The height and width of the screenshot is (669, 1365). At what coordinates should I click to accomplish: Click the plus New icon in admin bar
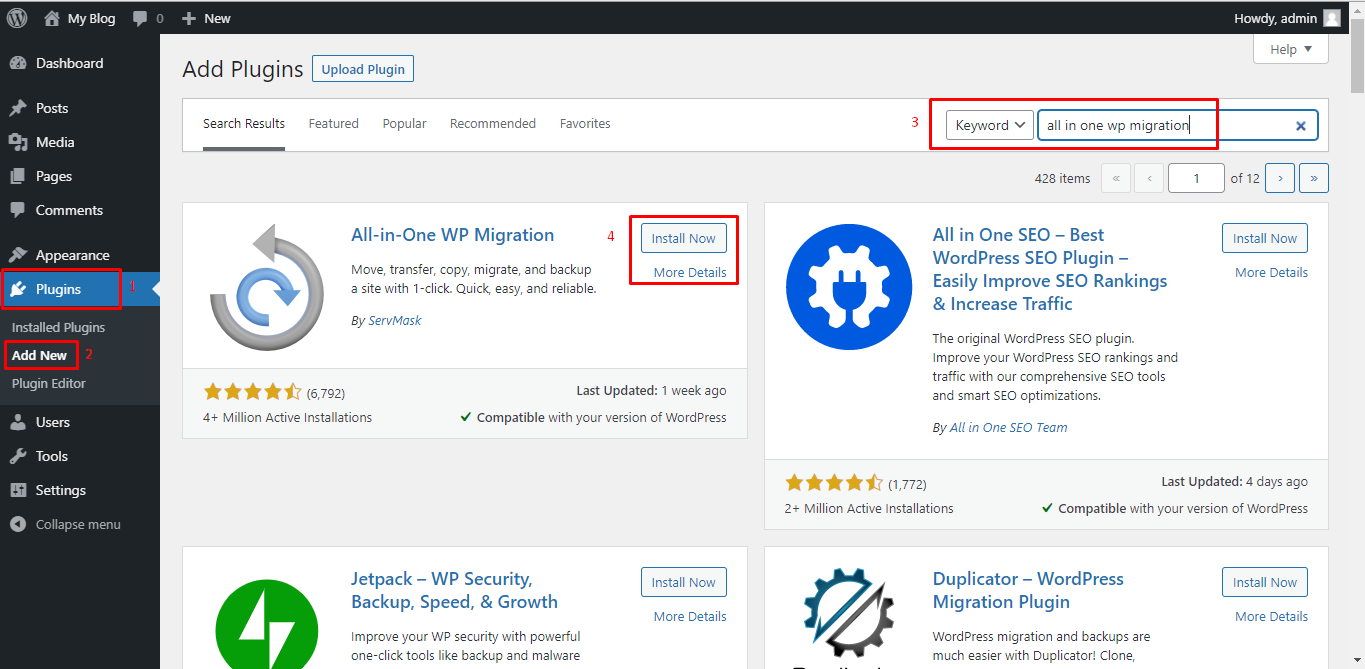tap(189, 18)
